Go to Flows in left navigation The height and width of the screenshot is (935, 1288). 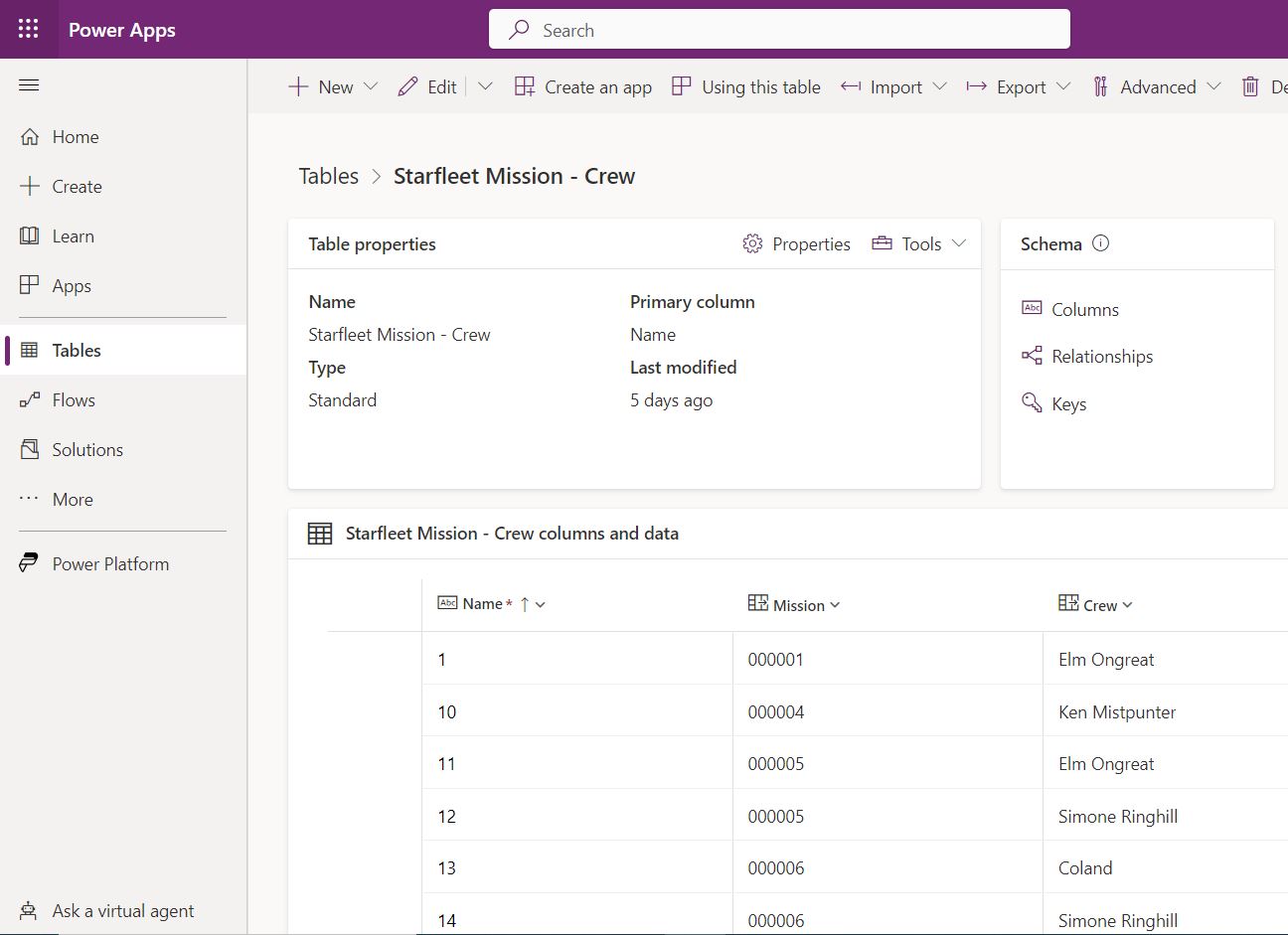pos(74,399)
